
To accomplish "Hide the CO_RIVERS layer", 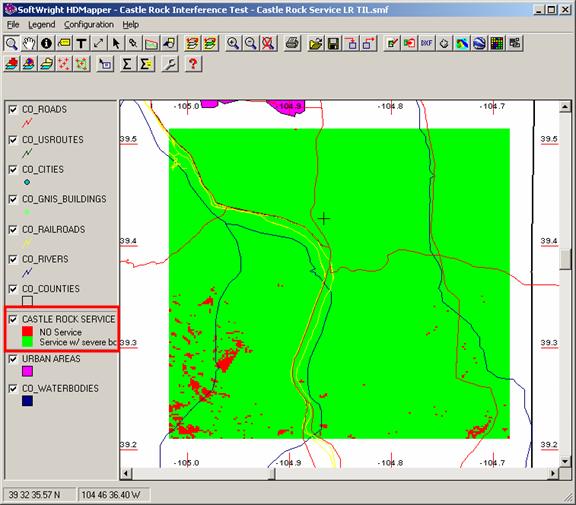I will 13,259.
